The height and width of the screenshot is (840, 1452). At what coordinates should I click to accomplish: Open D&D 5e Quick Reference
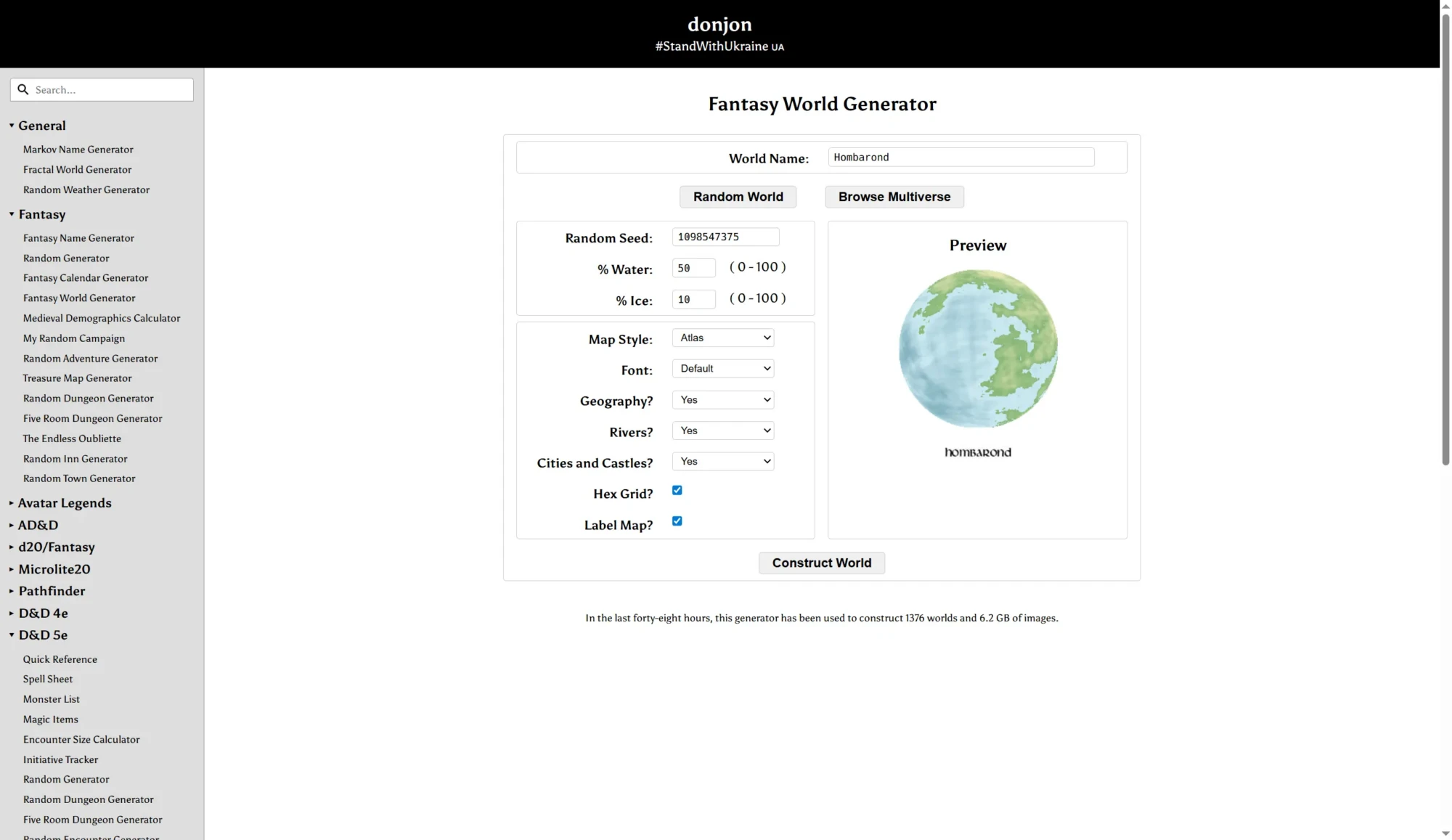pos(60,659)
